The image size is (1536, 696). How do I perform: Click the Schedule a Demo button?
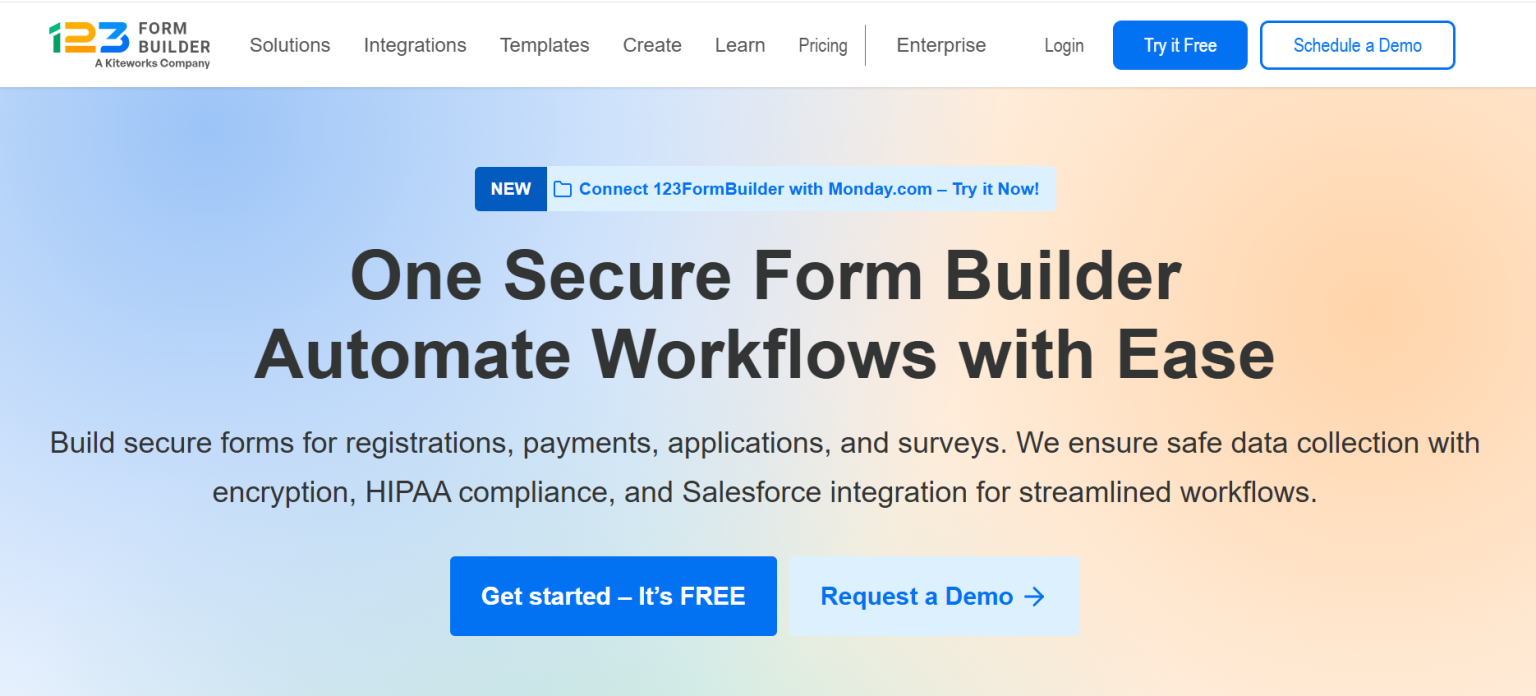[1357, 45]
